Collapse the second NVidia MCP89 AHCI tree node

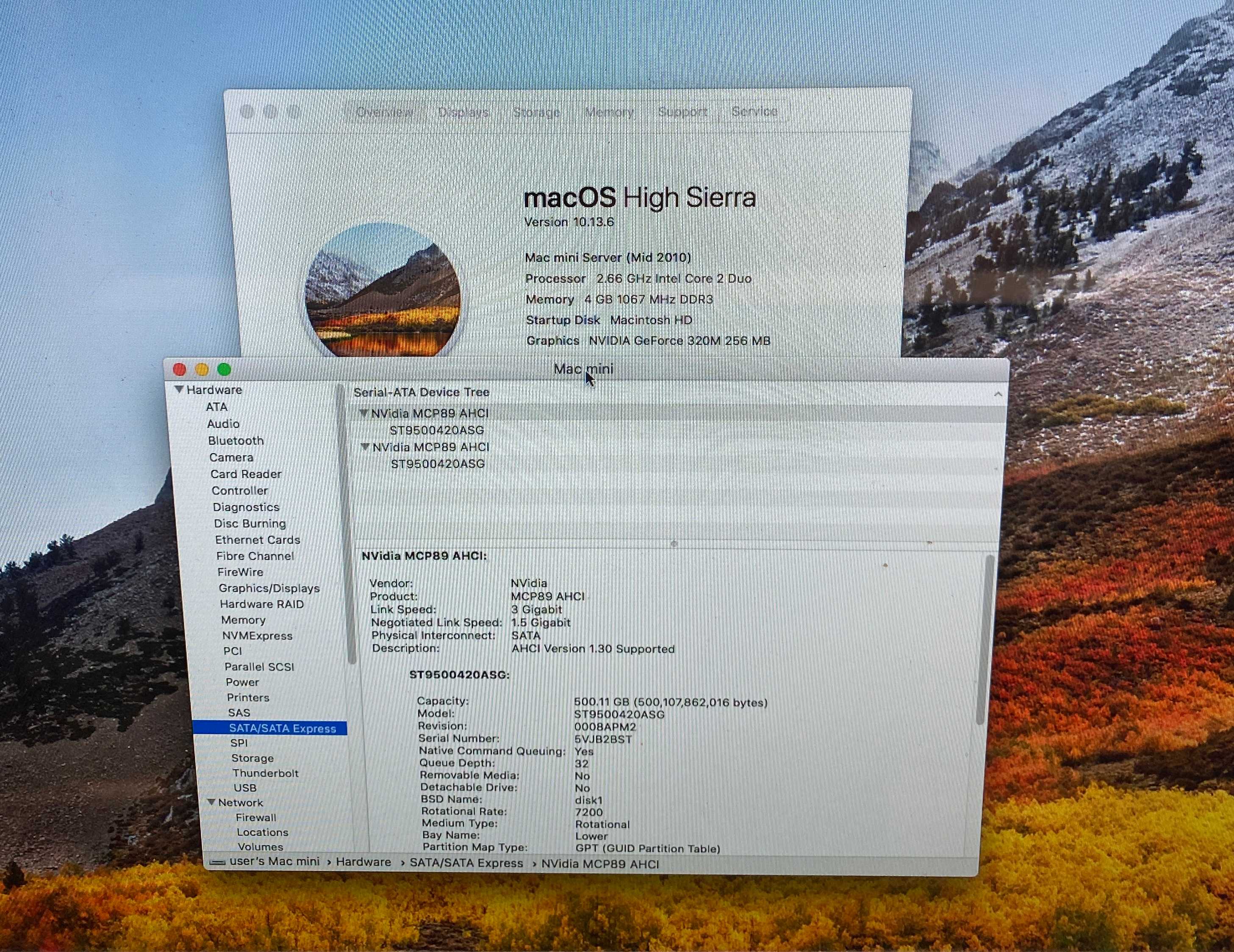[x=365, y=446]
